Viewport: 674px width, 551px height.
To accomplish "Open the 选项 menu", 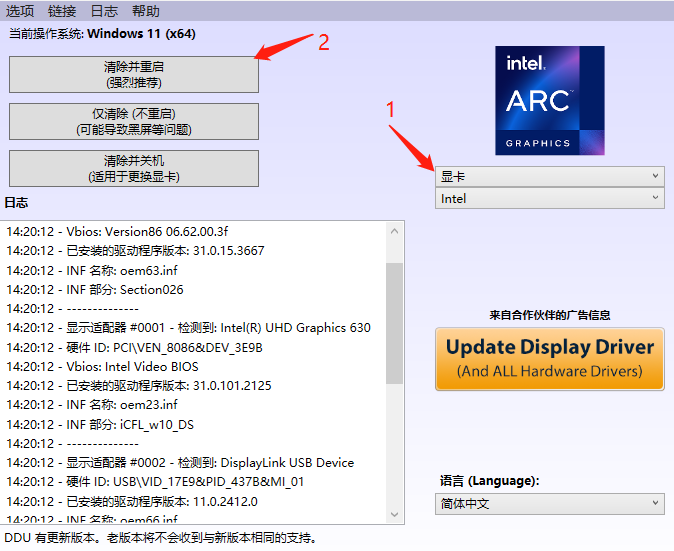I will [x=20, y=11].
